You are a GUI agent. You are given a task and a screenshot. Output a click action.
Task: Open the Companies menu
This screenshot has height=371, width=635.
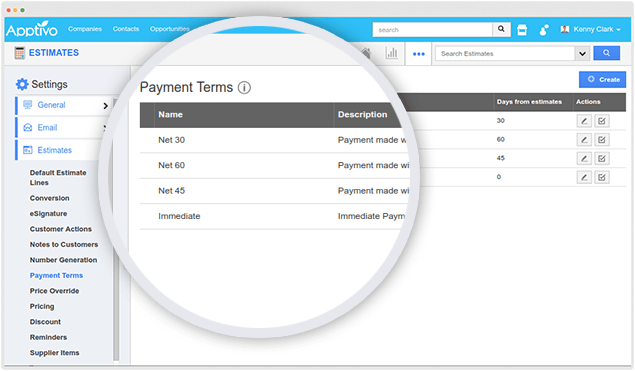pyautogui.click(x=85, y=29)
